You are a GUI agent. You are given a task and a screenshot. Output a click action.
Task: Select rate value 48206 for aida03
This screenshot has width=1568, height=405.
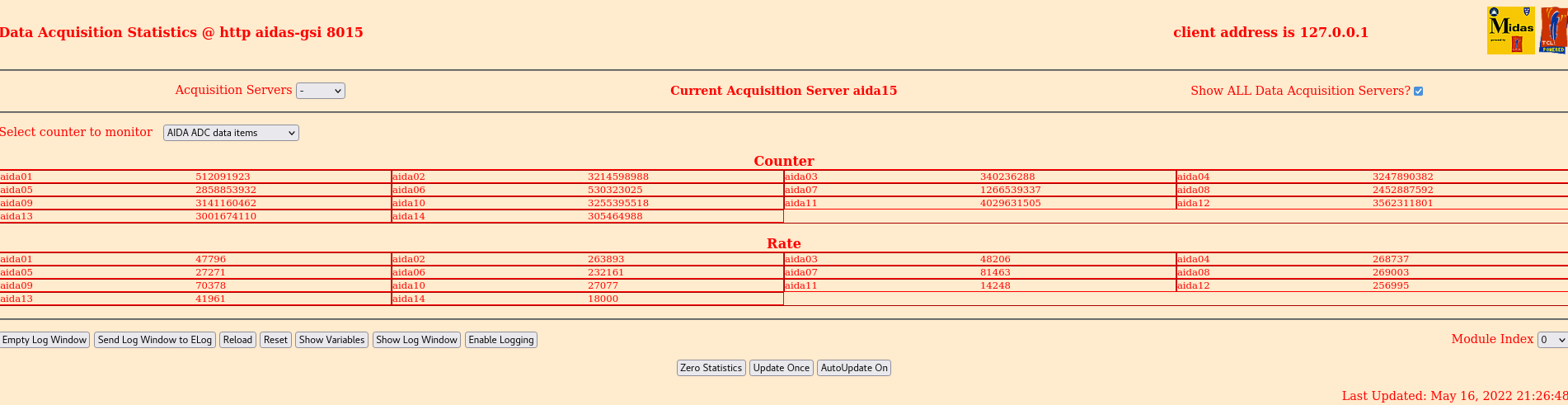point(995,259)
